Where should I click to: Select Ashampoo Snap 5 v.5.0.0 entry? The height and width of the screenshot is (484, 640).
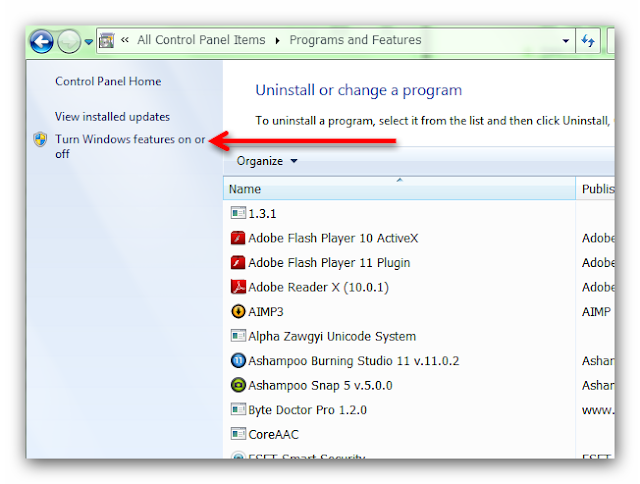click(320, 385)
